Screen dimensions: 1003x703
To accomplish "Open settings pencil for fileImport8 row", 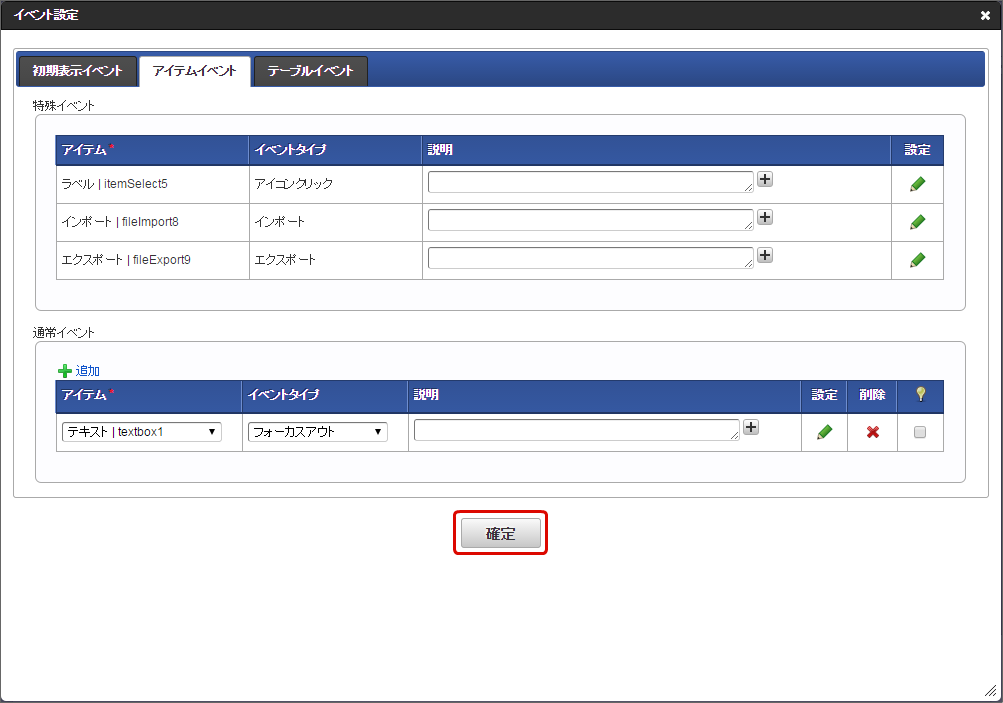I will coord(917,222).
